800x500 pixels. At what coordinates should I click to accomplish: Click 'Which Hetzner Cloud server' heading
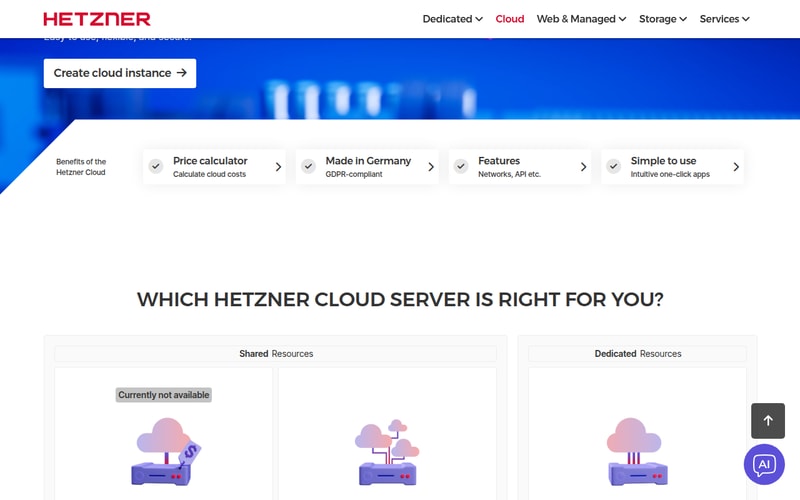tap(400, 299)
